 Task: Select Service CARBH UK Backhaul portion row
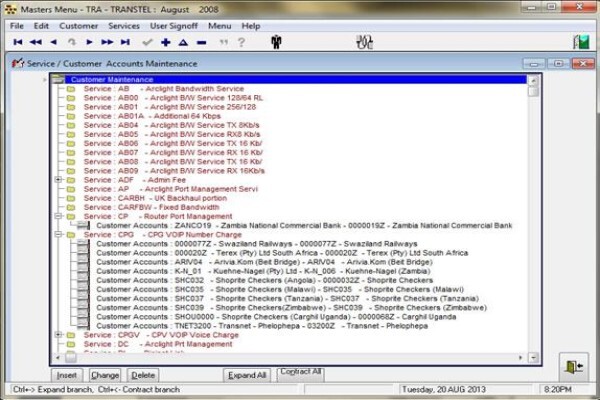pos(155,198)
